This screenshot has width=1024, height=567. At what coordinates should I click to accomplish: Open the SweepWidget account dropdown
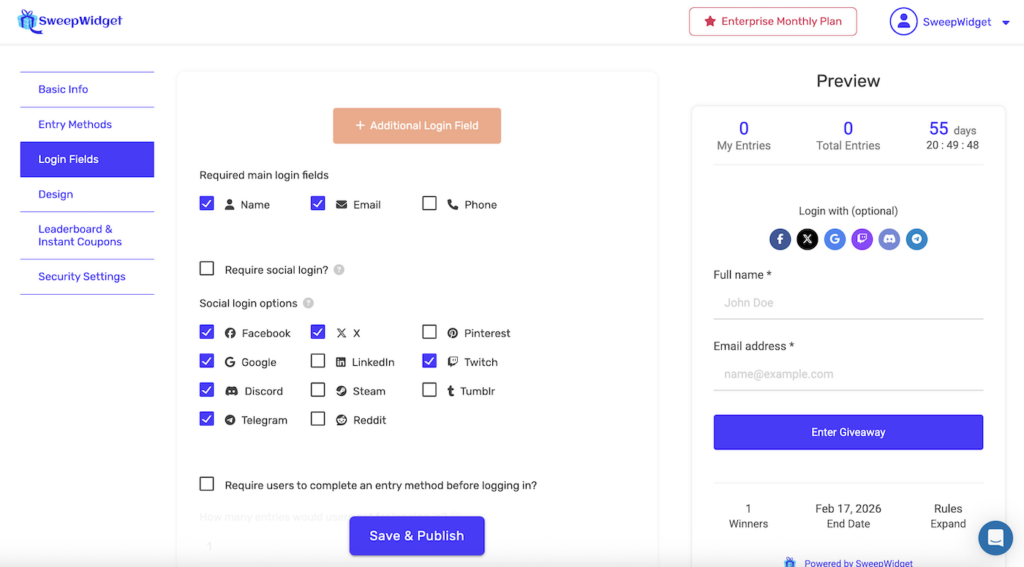pyautogui.click(x=950, y=22)
